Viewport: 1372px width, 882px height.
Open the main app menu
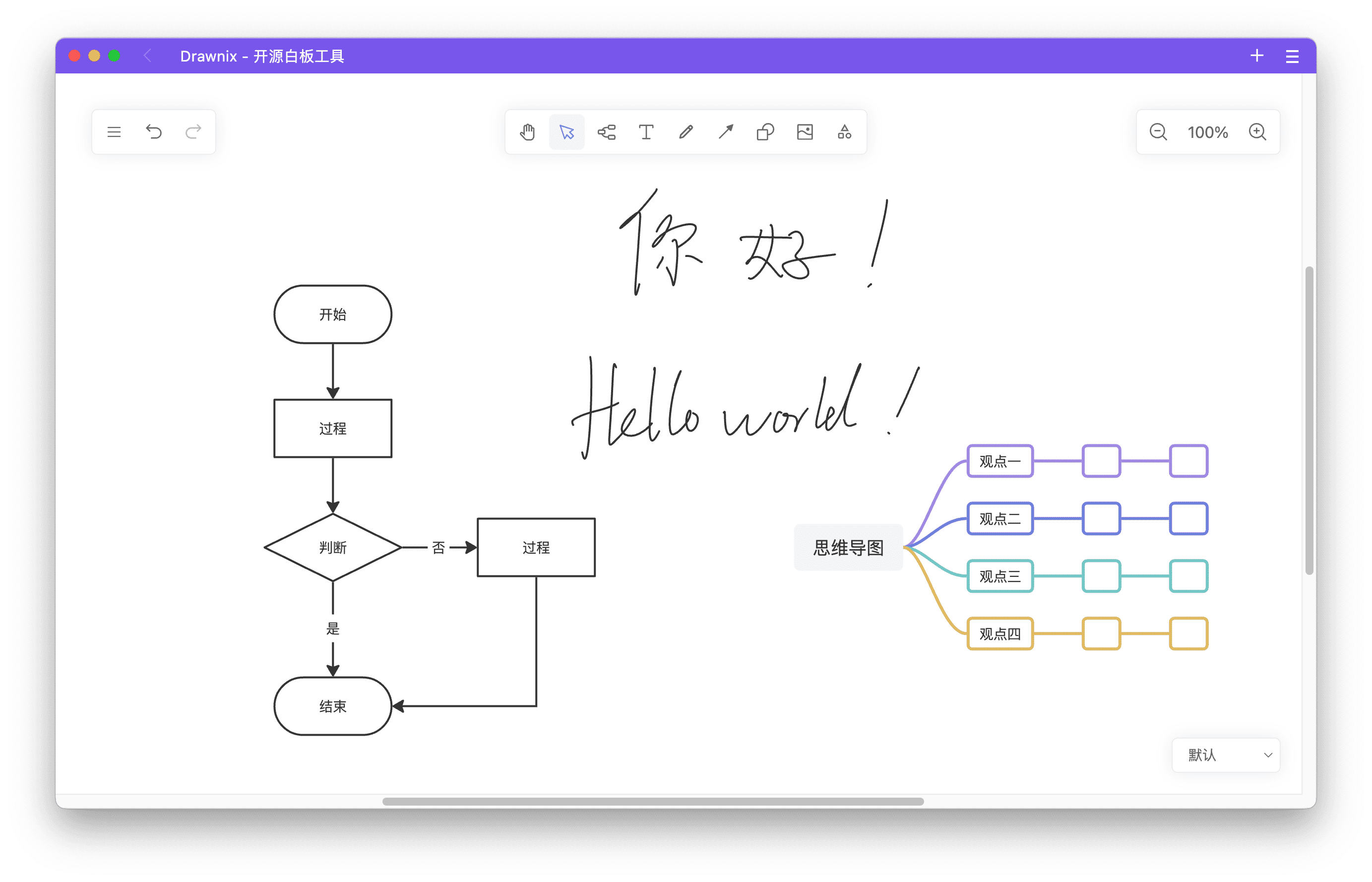tap(114, 132)
